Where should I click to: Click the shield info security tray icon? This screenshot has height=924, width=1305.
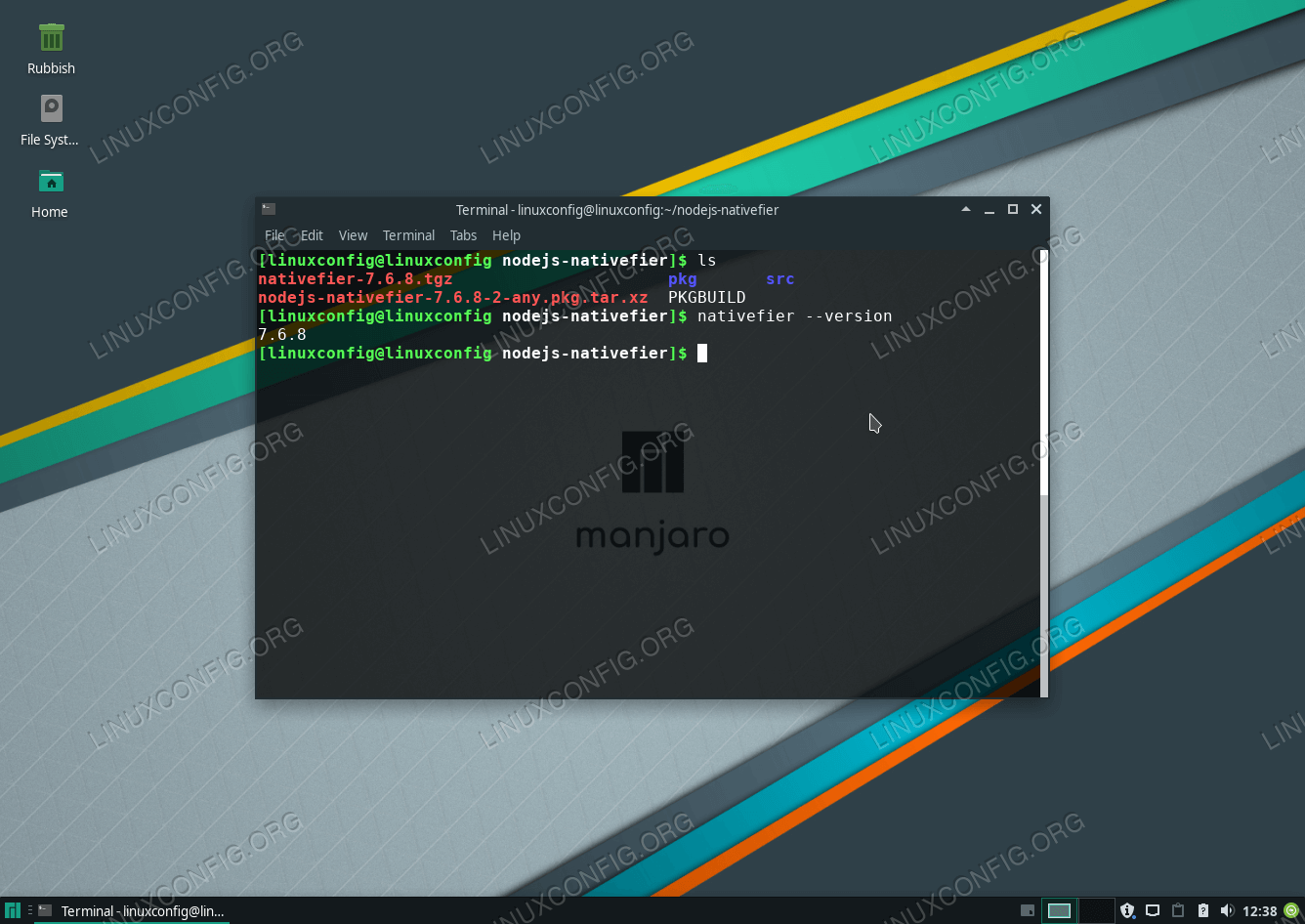click(x=1127, y=910)
